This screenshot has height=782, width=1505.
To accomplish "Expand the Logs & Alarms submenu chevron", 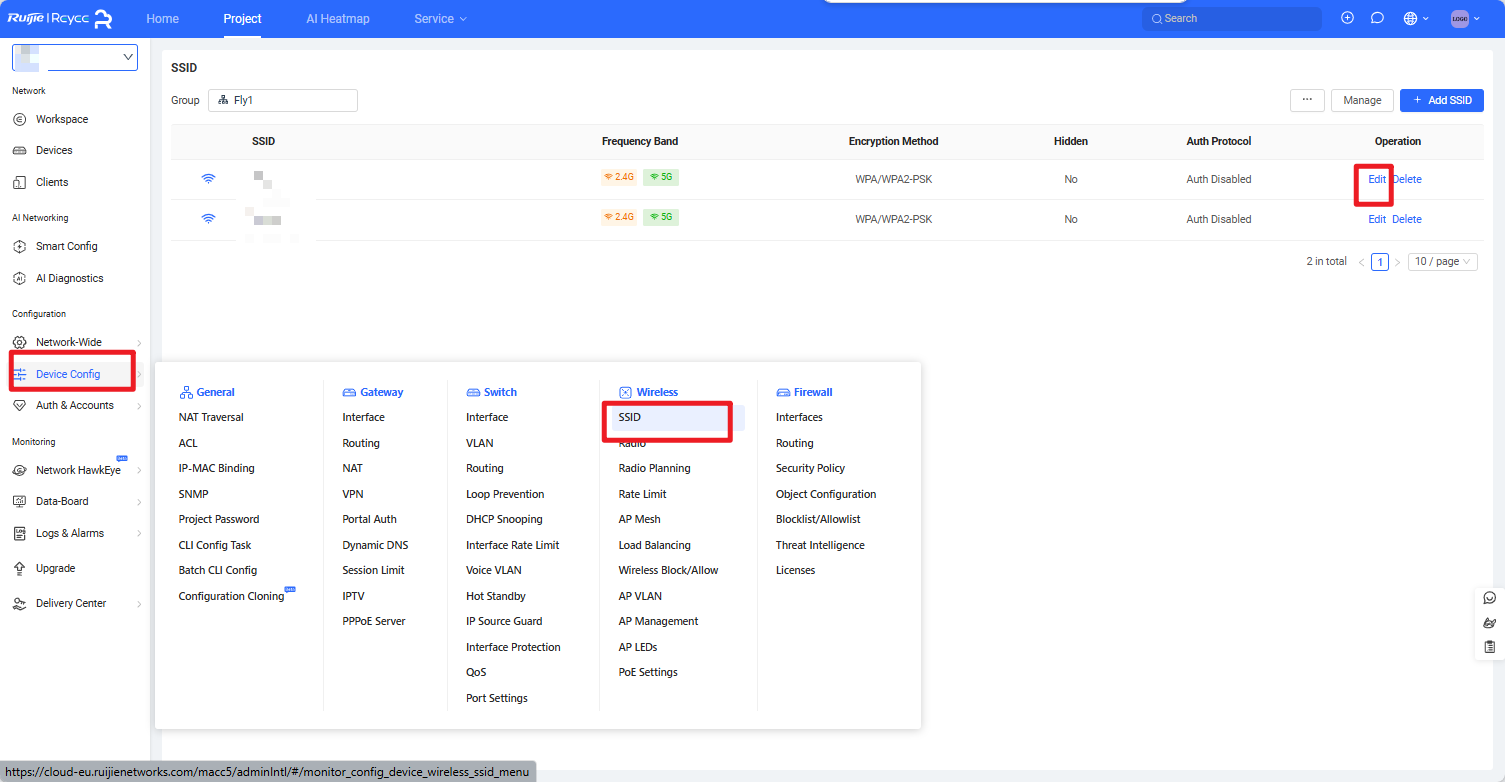I will [x=139, y=533].
